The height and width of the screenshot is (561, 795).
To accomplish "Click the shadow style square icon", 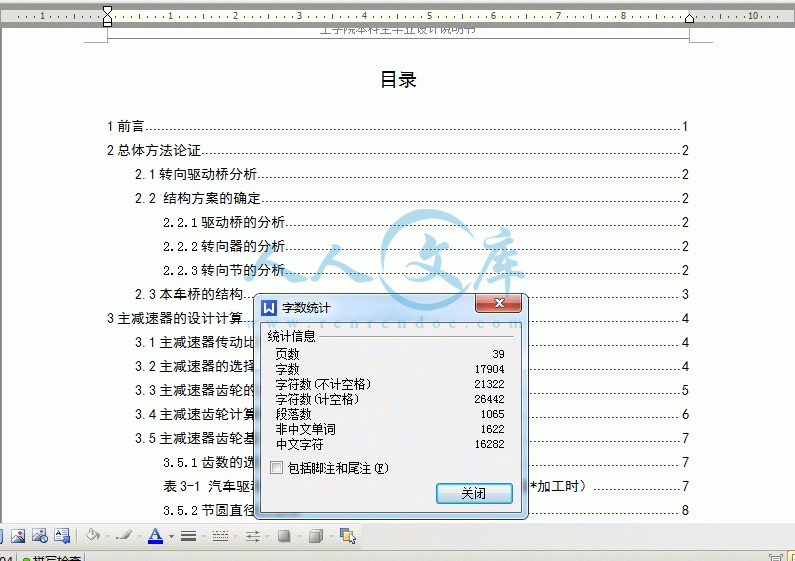I will coord(284,536).
